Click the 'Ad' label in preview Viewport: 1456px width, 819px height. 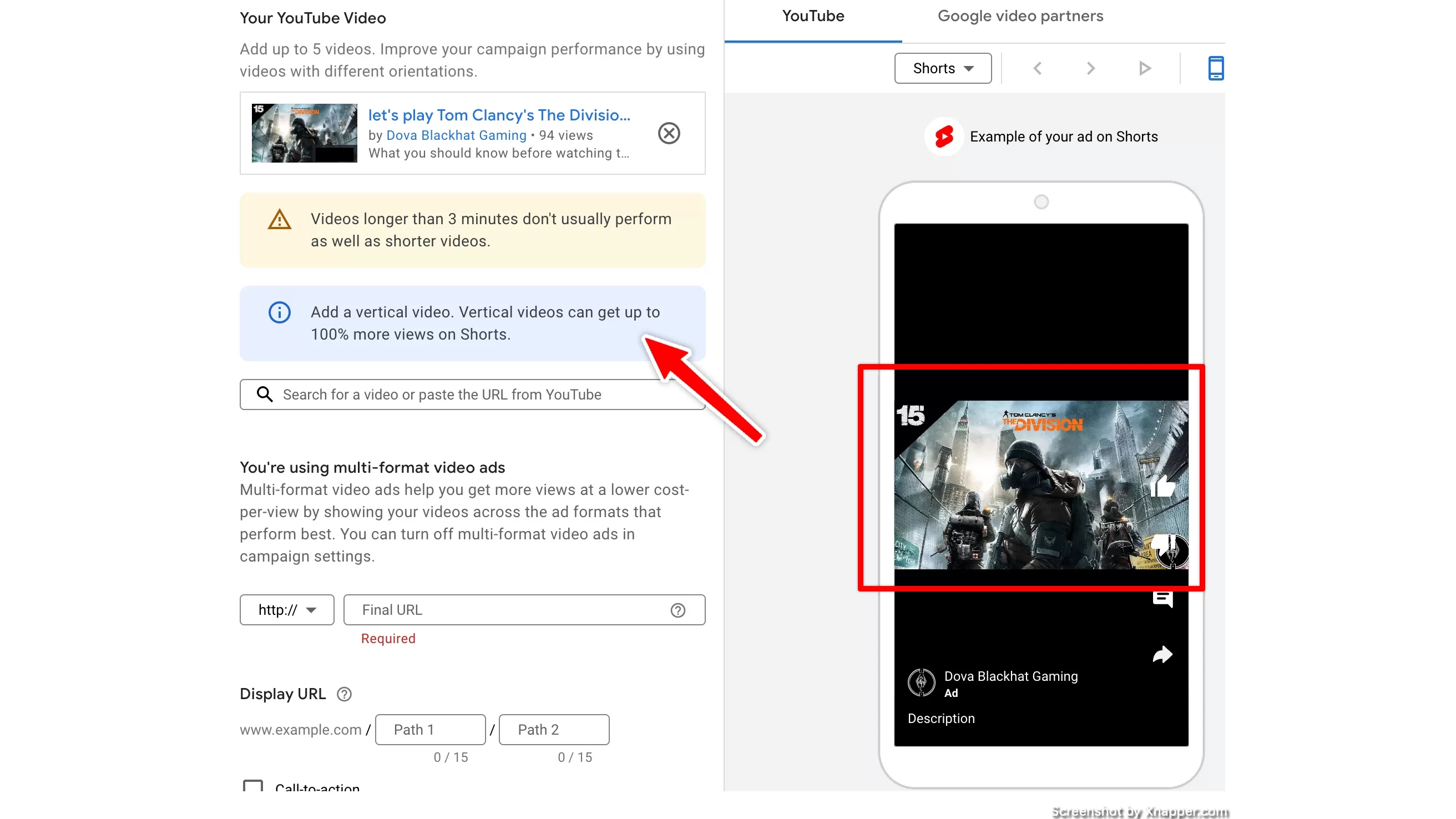pos(951,694)
